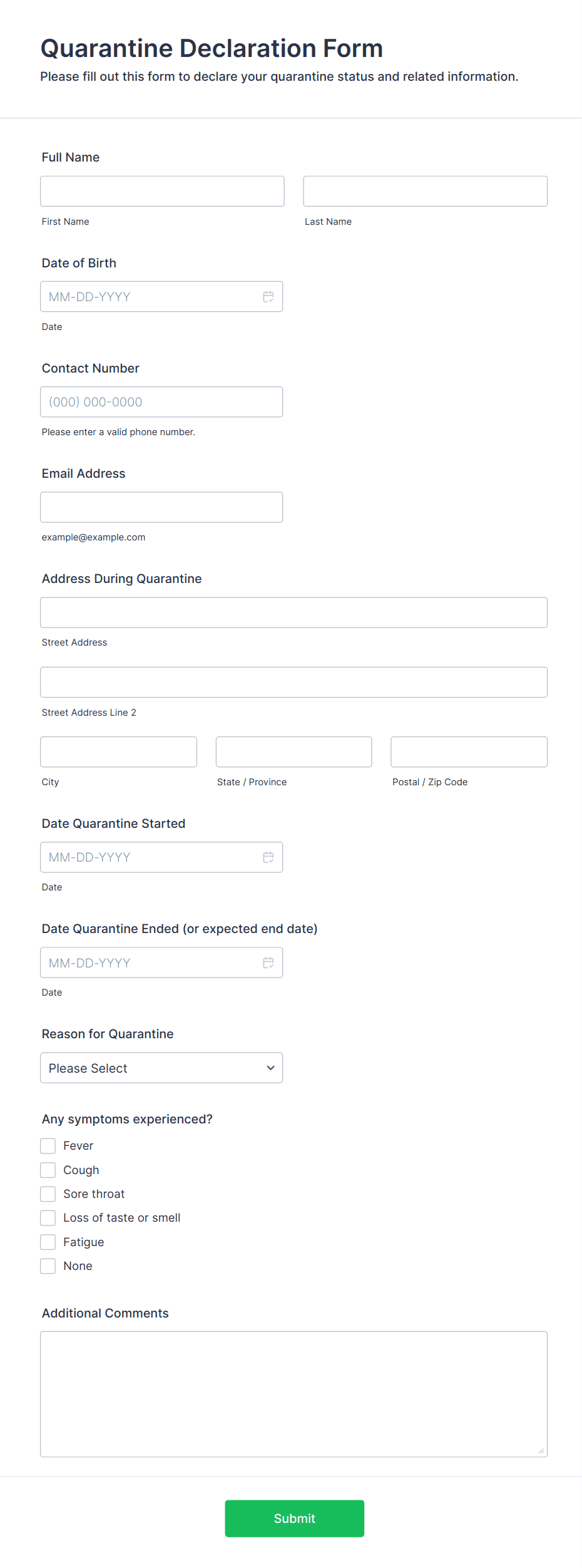Click the State / Province field
The width and height of the screenshot is (582, 1568).
[294, 752]
